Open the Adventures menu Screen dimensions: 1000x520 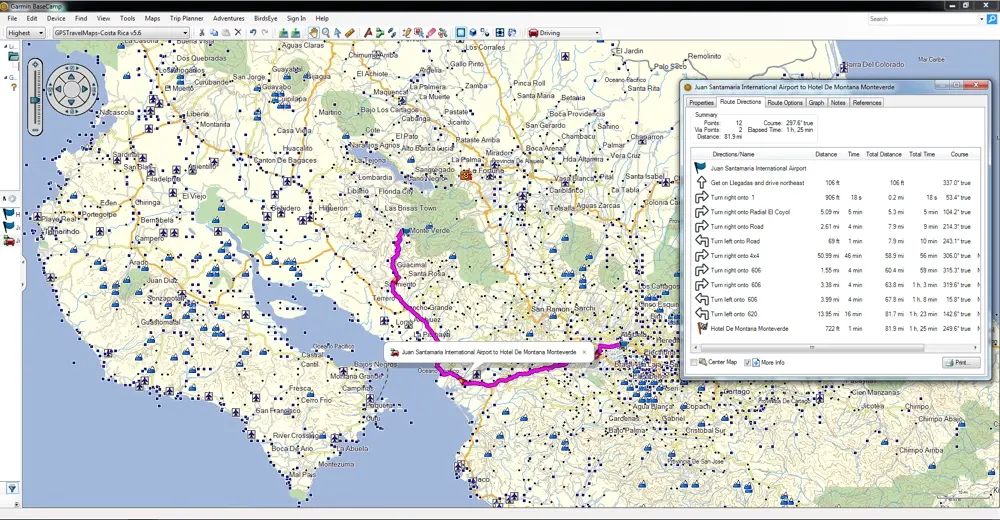point(228,19)
